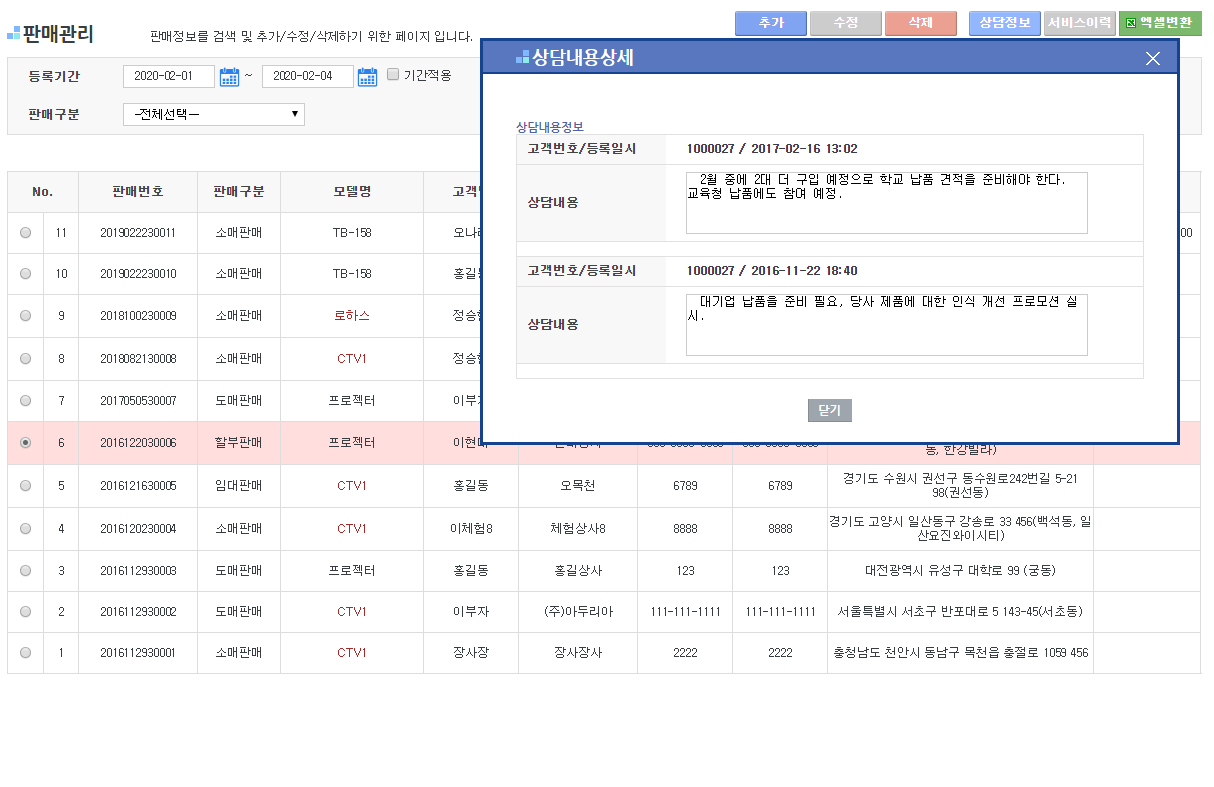
Task: Close the 상담내용상세 dialog with X
Action: click(1152, 59)
